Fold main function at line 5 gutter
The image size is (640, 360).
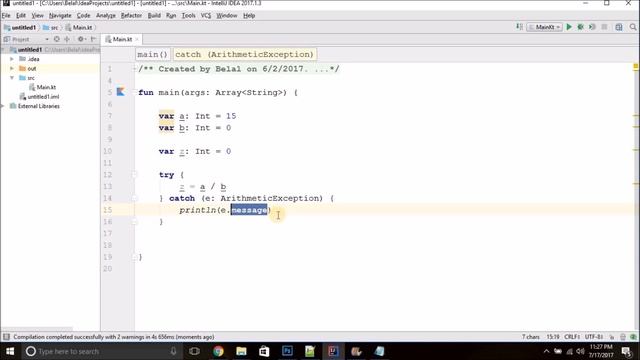pyautogui.click(x=134, y=92)
